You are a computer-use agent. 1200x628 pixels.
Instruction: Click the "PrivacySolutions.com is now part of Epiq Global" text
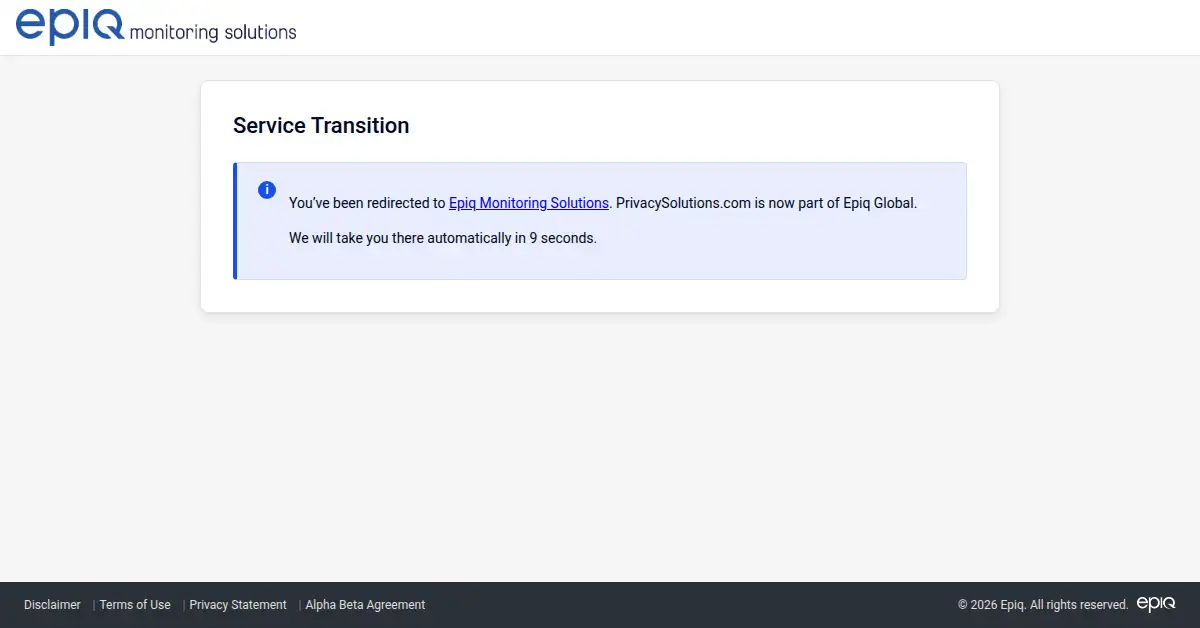pyautogui.click(x=765, y=203)
